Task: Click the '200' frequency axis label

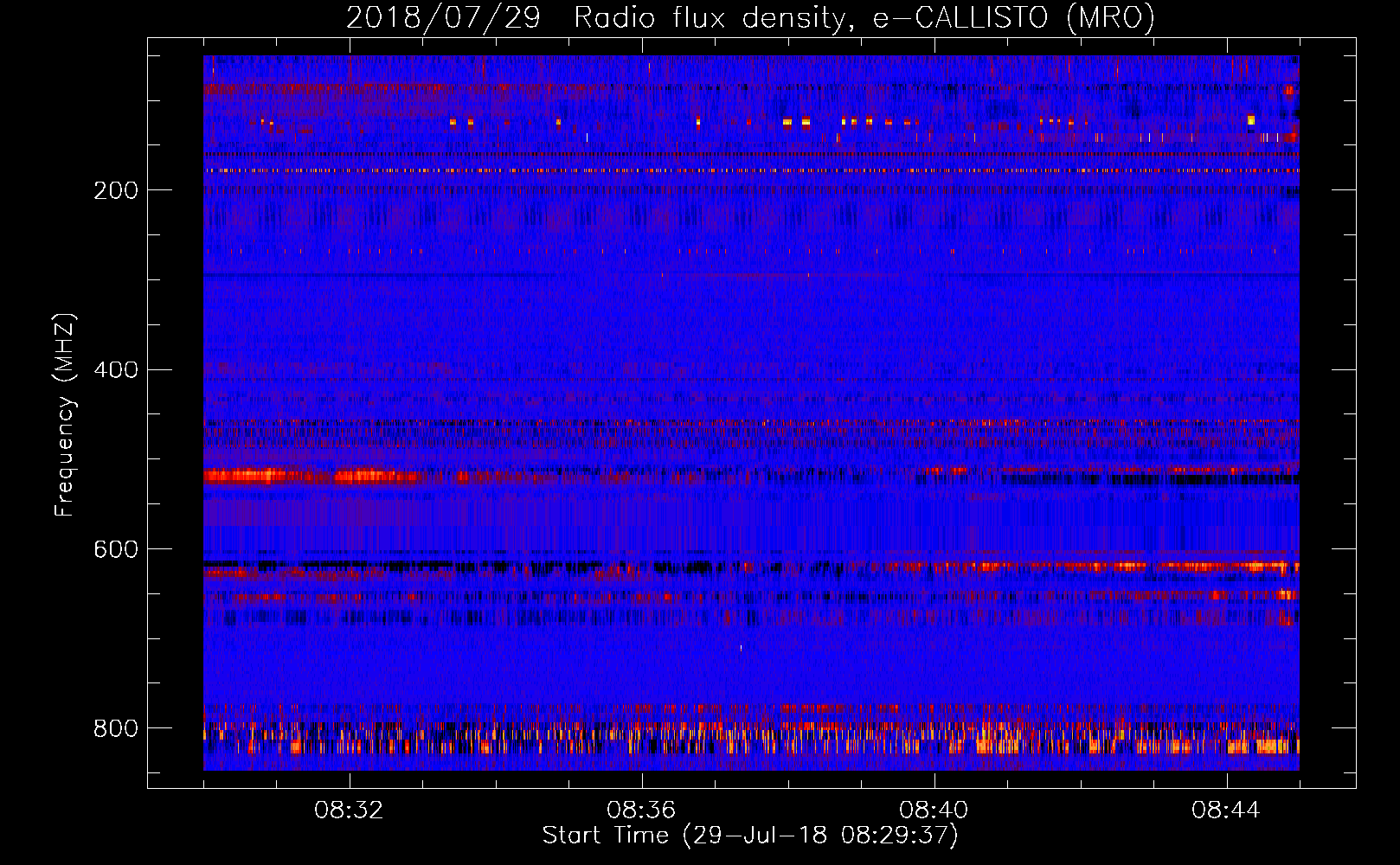Action: [116, 190]
